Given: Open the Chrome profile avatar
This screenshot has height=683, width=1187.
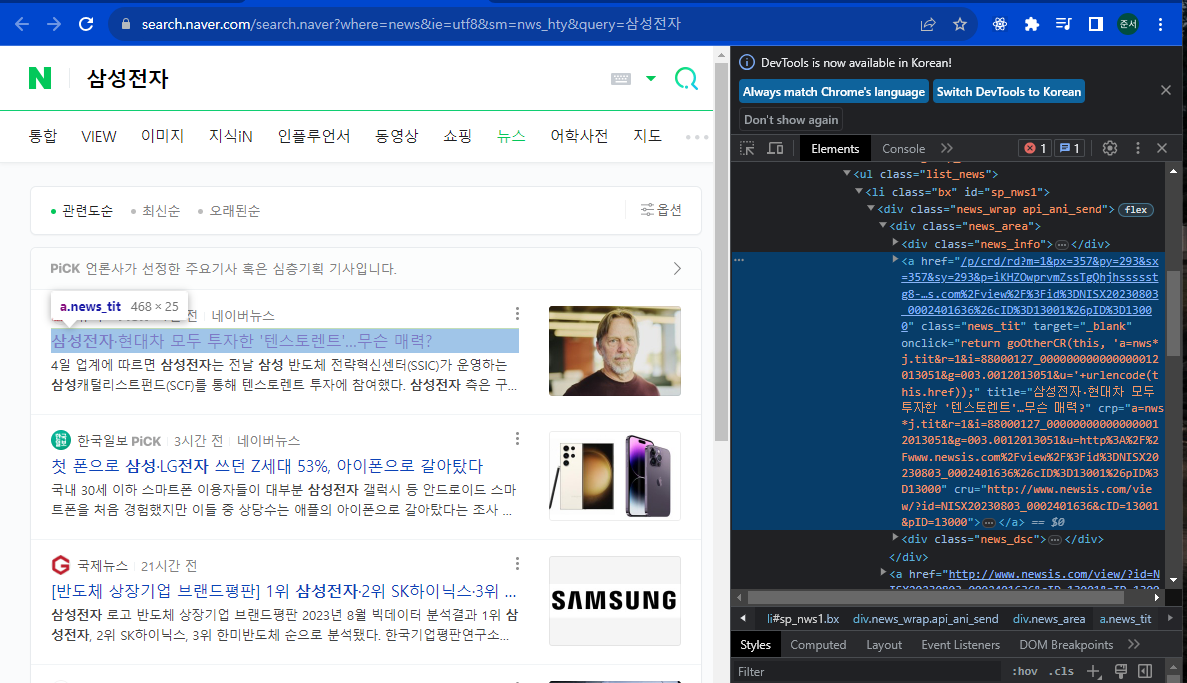Looking at the screenshot, I should click(1128, 24).
